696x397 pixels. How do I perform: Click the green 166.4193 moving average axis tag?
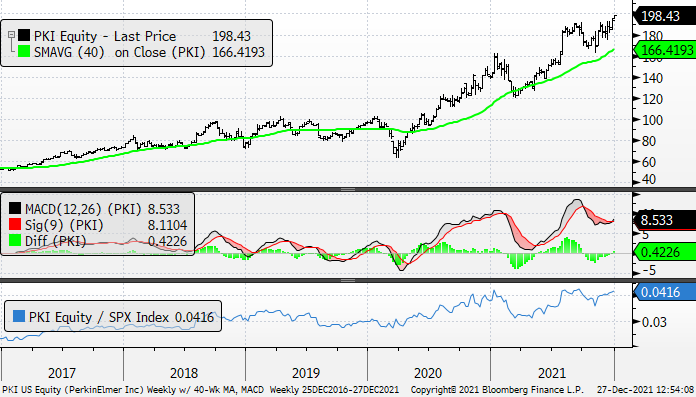664,50
